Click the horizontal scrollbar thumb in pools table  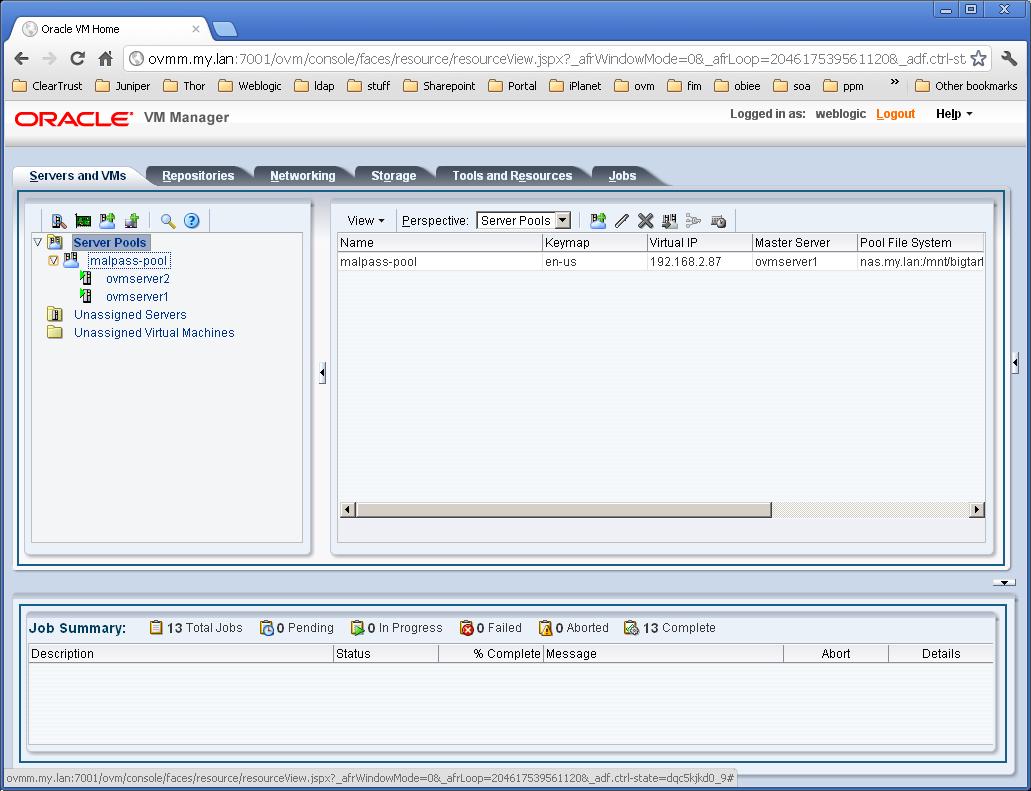pyautogui.click(x=563, y=510)
